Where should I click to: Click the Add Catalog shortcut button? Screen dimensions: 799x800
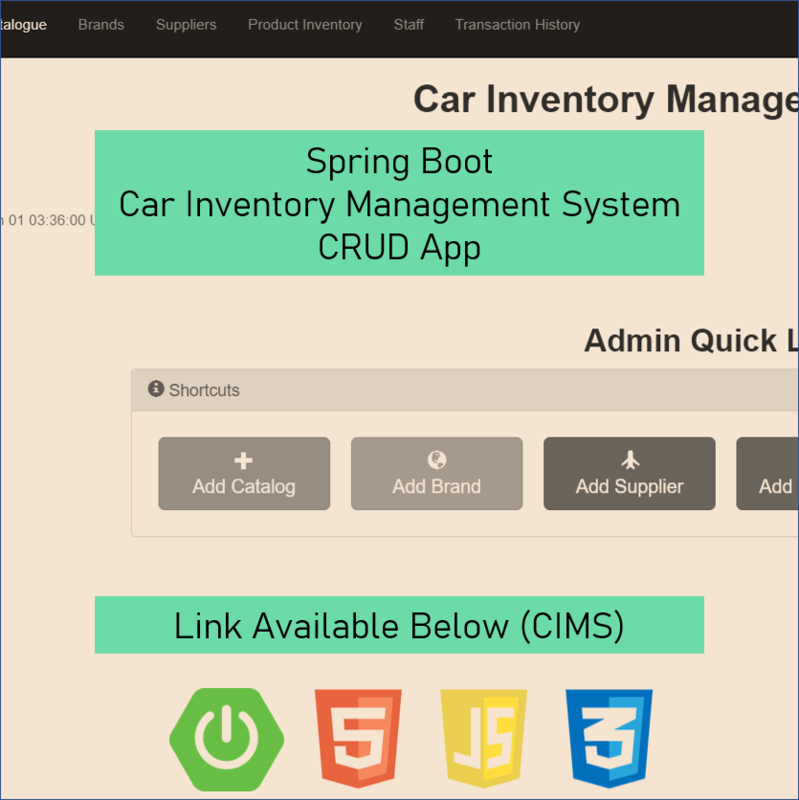tap(244, 473)
